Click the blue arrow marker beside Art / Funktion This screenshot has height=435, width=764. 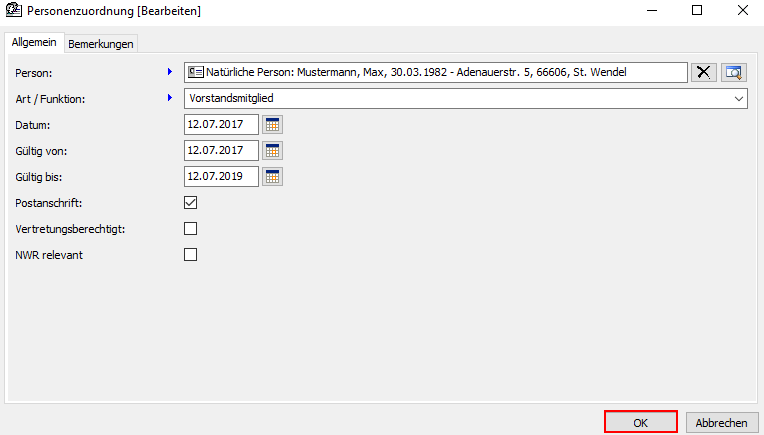tap(170, 98)
